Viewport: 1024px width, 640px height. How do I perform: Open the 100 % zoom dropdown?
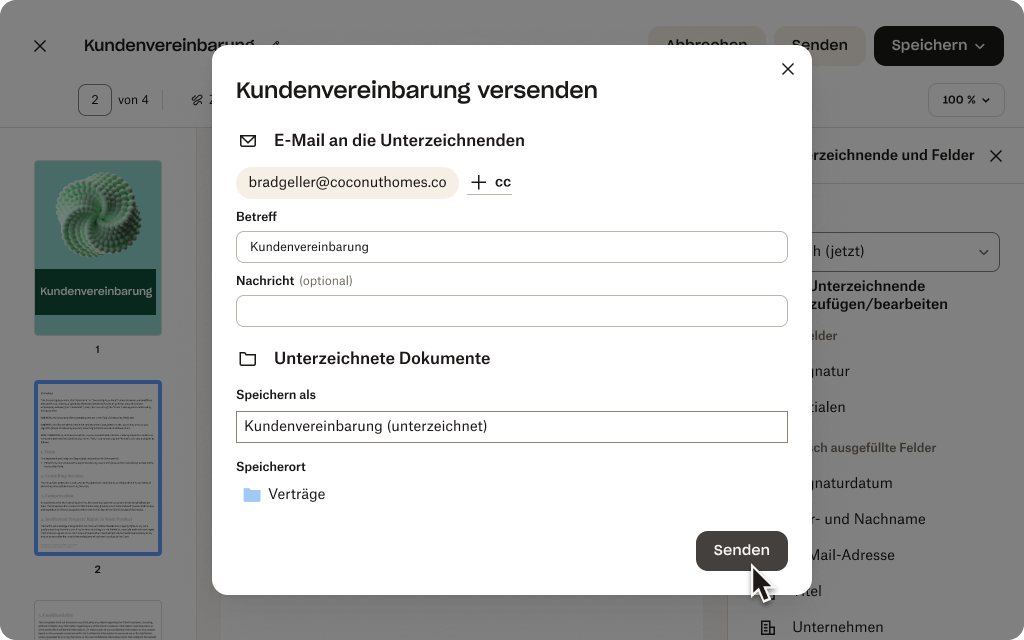(966, 100)
